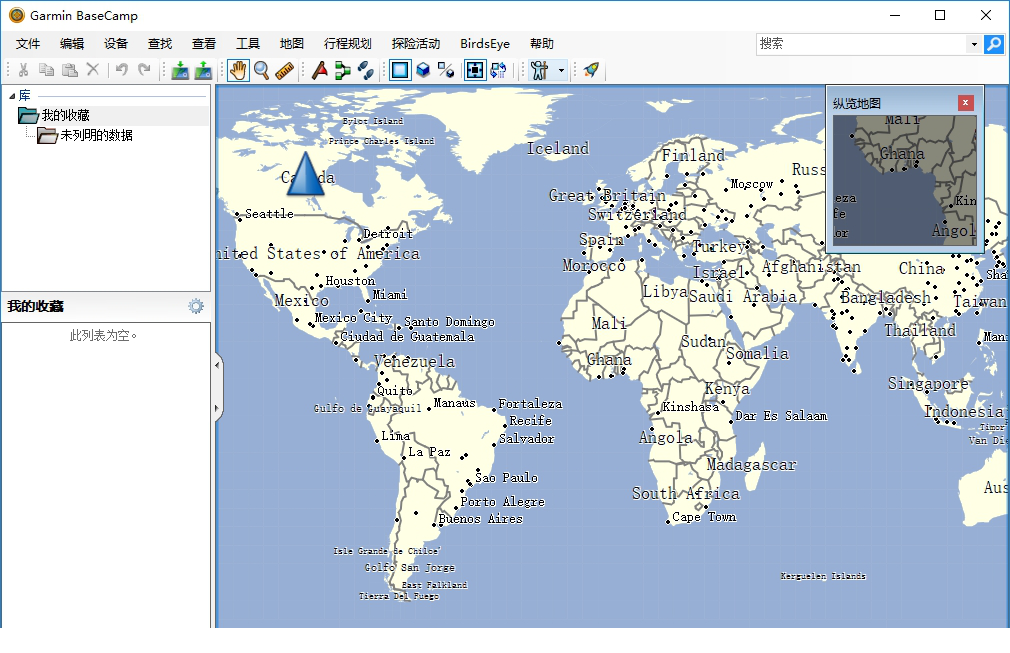
Task: Click the 搜索 search input field
Action: 861,44
